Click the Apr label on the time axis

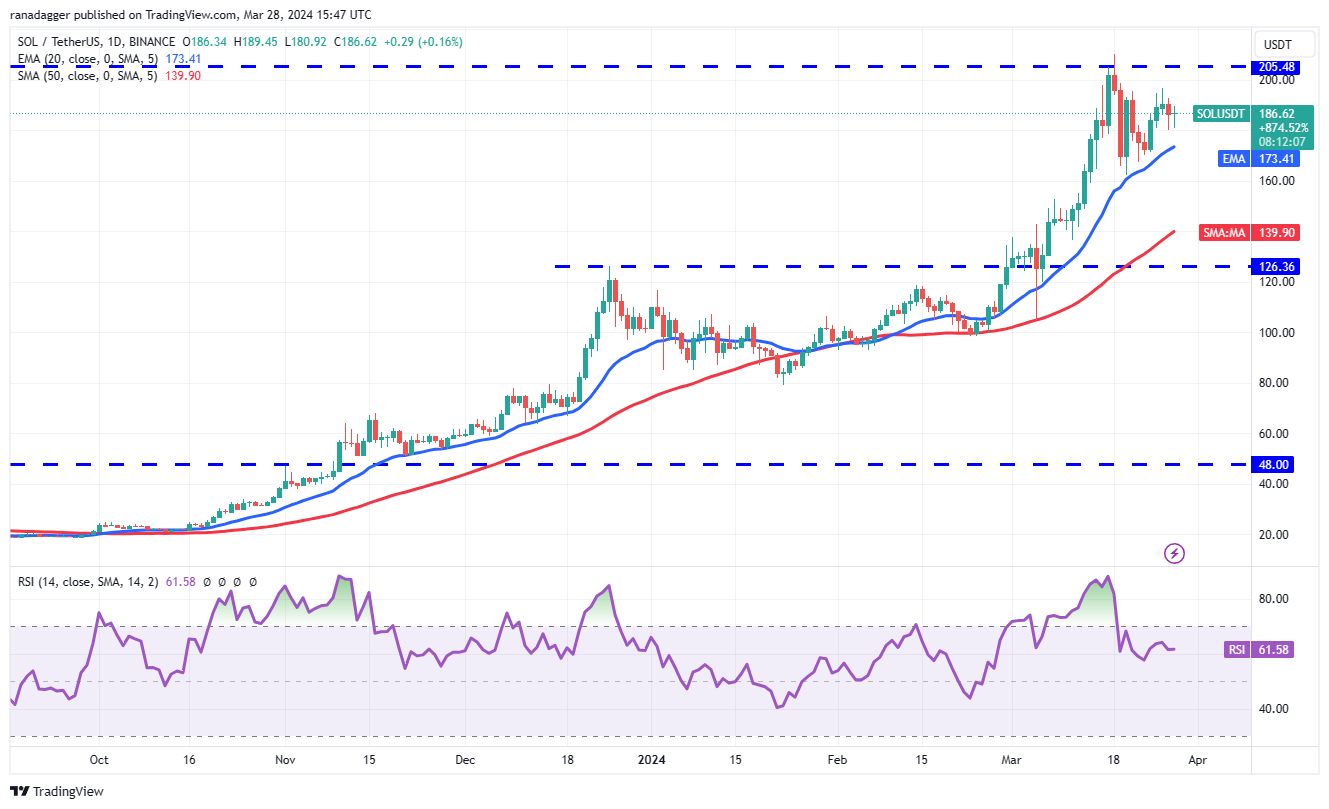pyautogui.click(x=1197, y=760)
